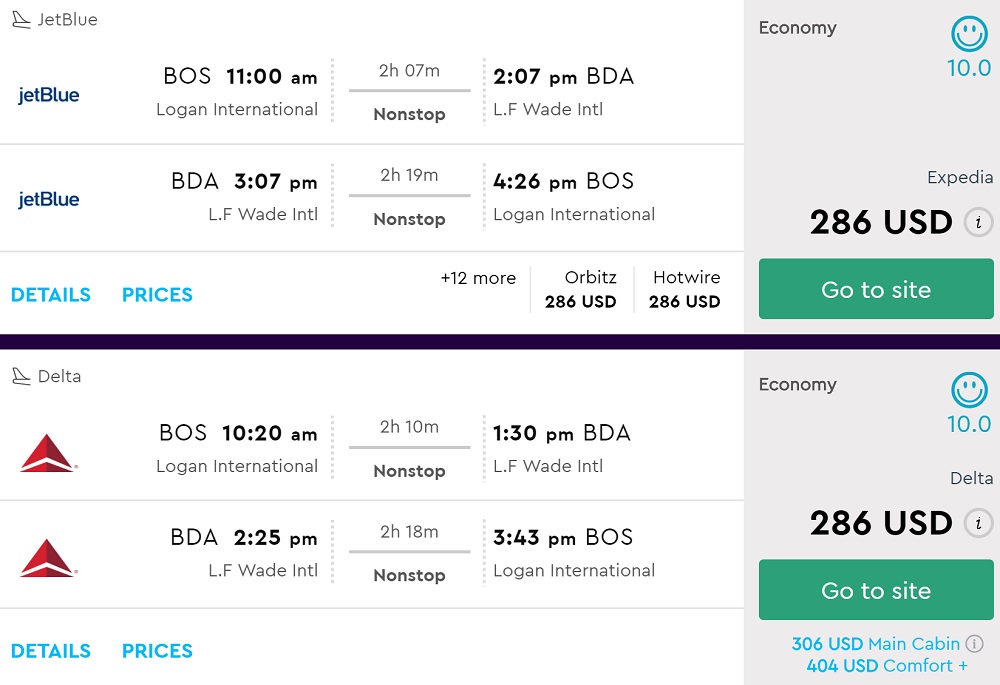Screen dimensions: 1000x685
Task: Click the Main Cabin info icon
Action: click(x=975, y=644)
